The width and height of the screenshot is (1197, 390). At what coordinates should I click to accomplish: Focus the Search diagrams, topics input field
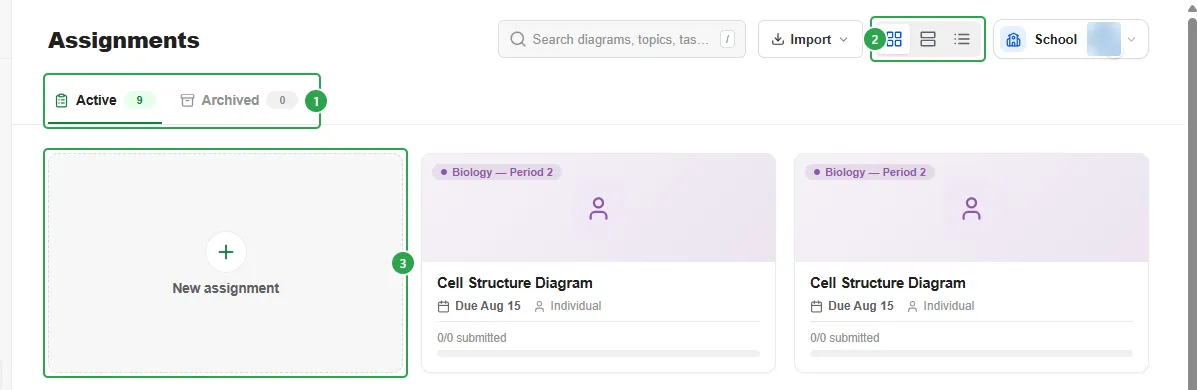click(x=621, y=39)
